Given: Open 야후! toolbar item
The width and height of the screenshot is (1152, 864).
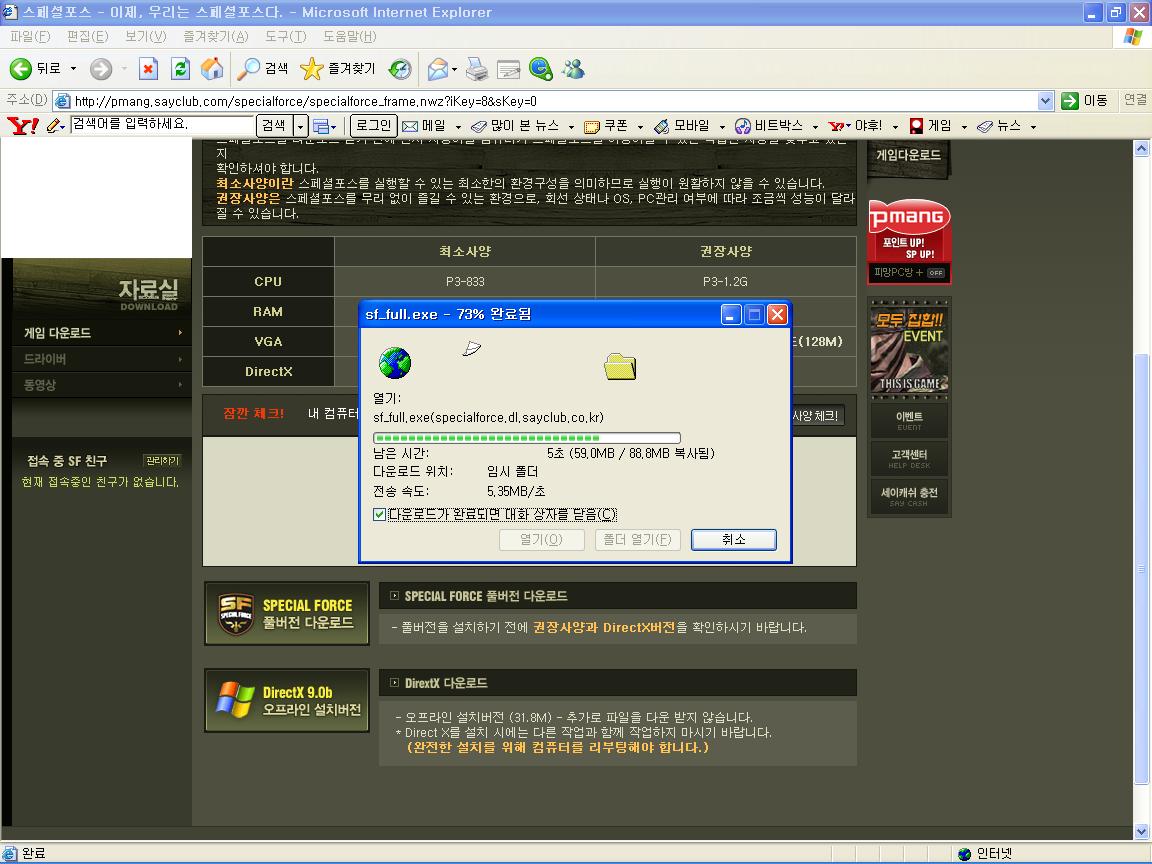Looking at the screenshot, I should (x=855, y=126).
